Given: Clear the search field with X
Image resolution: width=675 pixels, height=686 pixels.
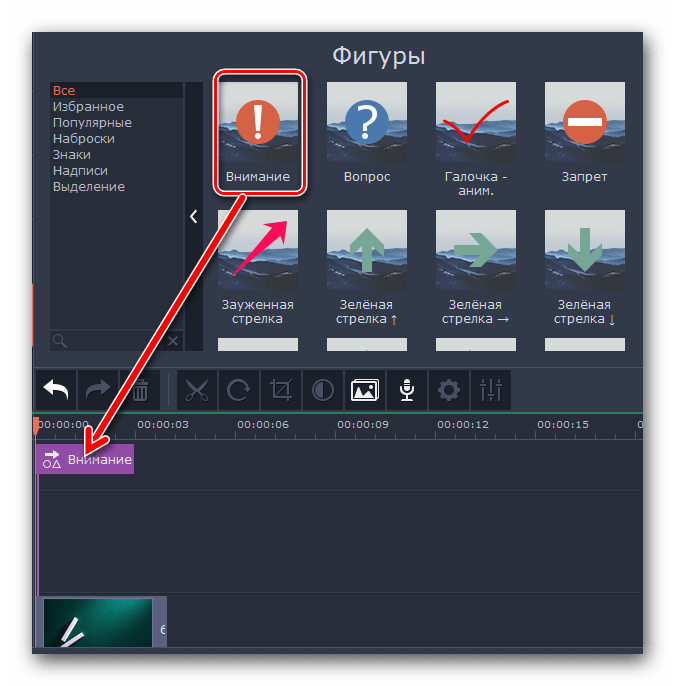Looking at the screenshot, I should 173,341.
